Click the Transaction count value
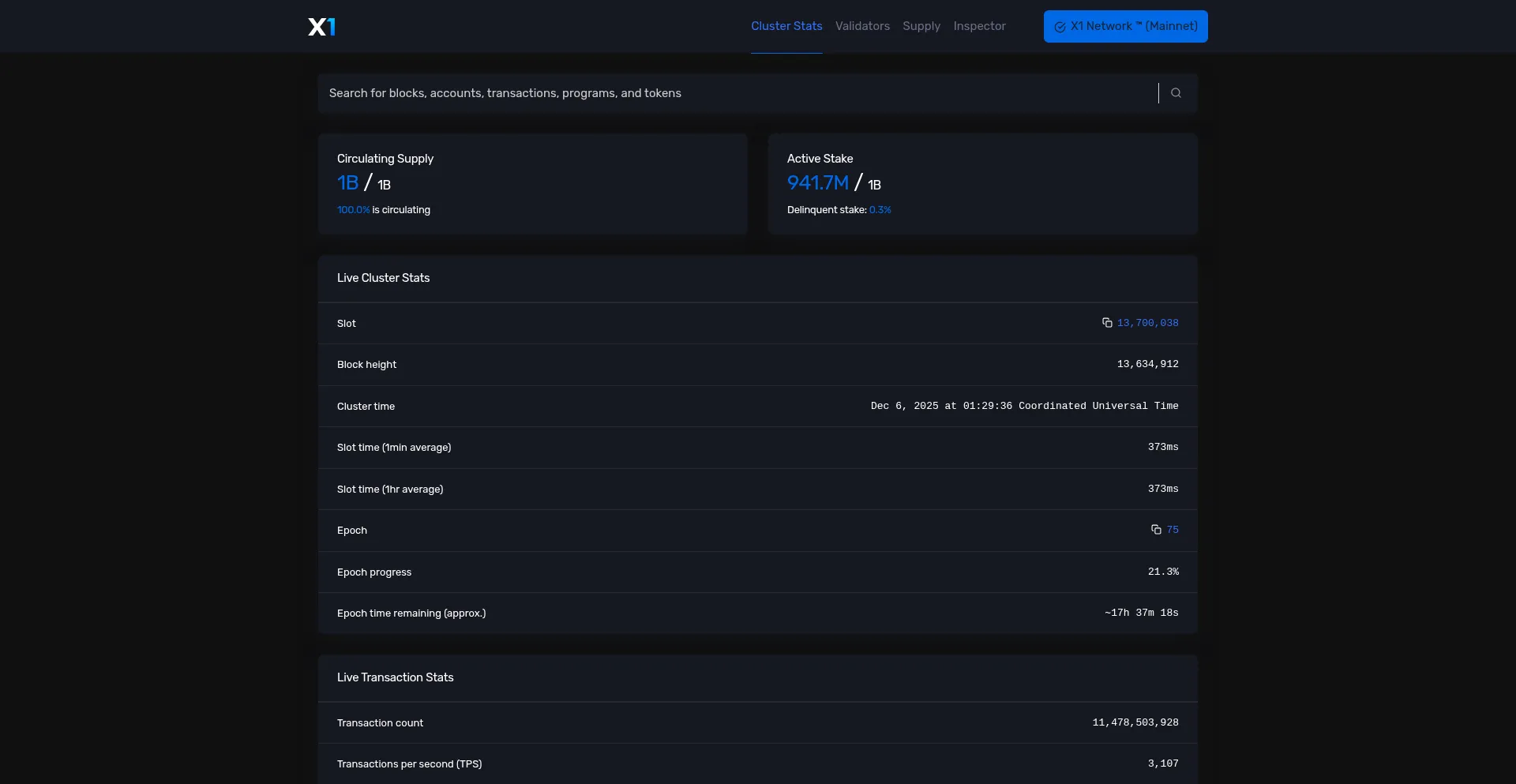The height and width of the screenshot is (784, 1516). (x=1135, y=722)
